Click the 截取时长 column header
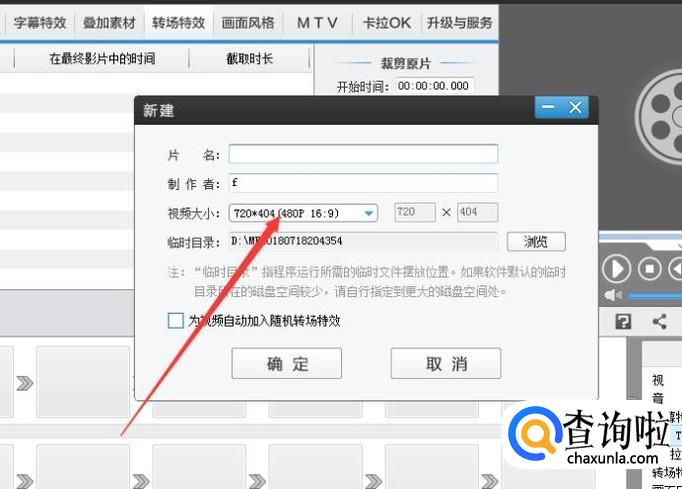Viewport: 682px width, 489px height. coord(249,58)
